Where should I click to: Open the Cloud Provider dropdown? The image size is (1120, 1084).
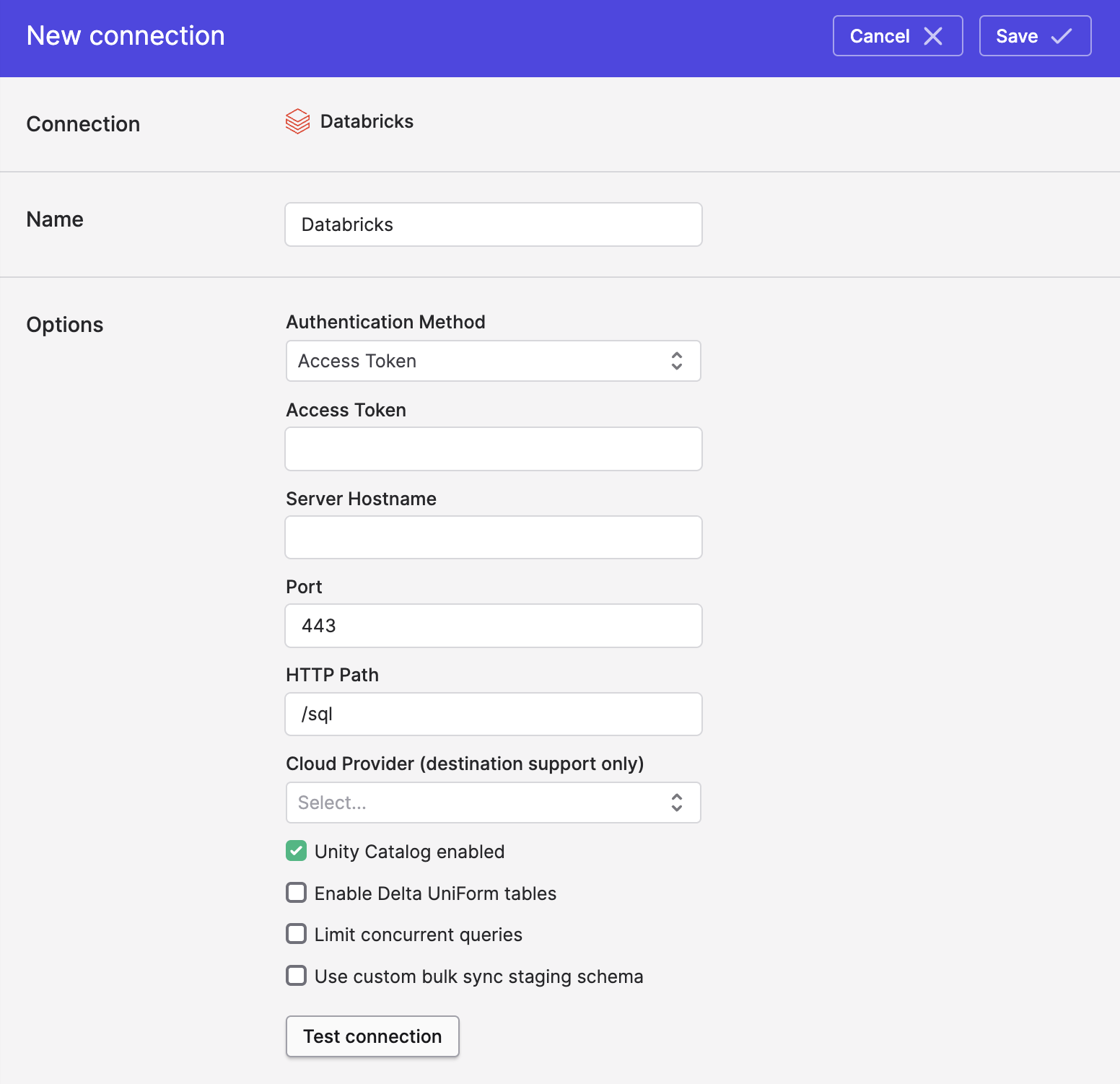(494, 803)
